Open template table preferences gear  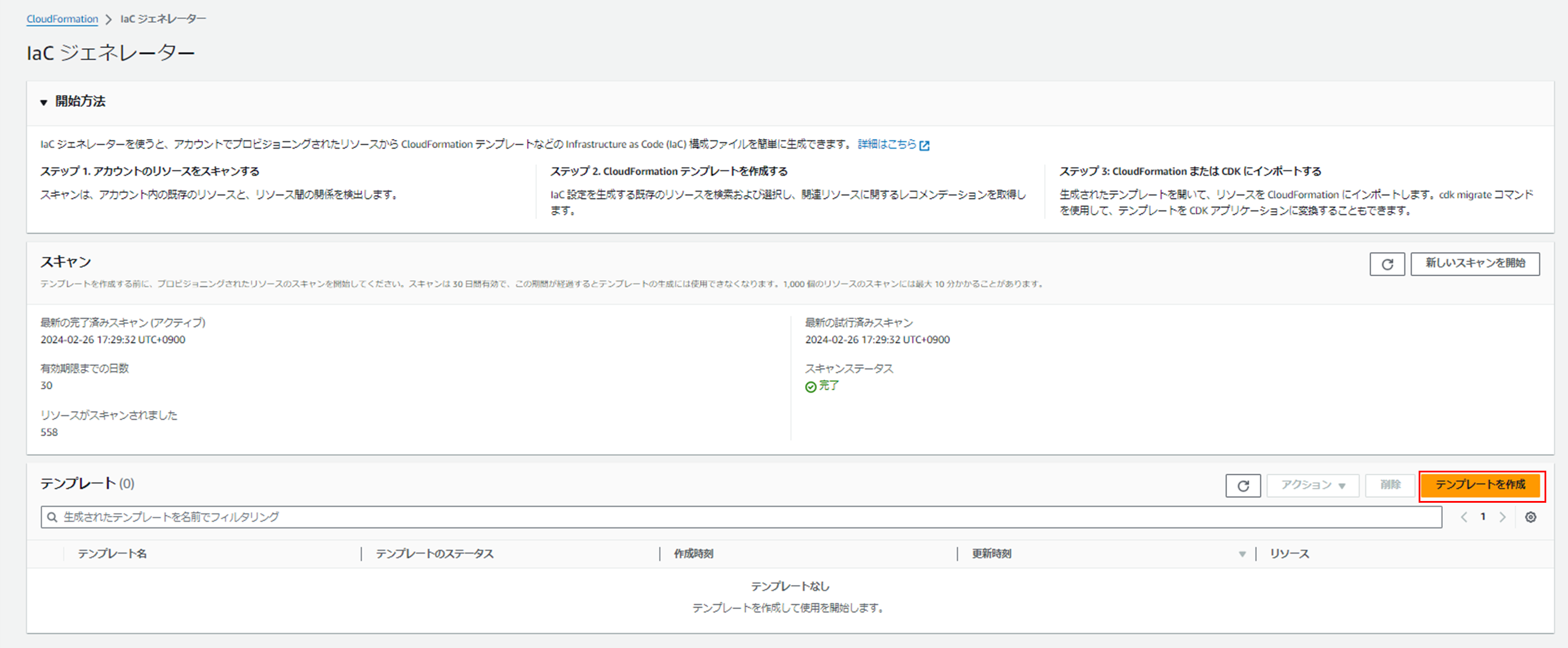click(x=1530, y=517)
